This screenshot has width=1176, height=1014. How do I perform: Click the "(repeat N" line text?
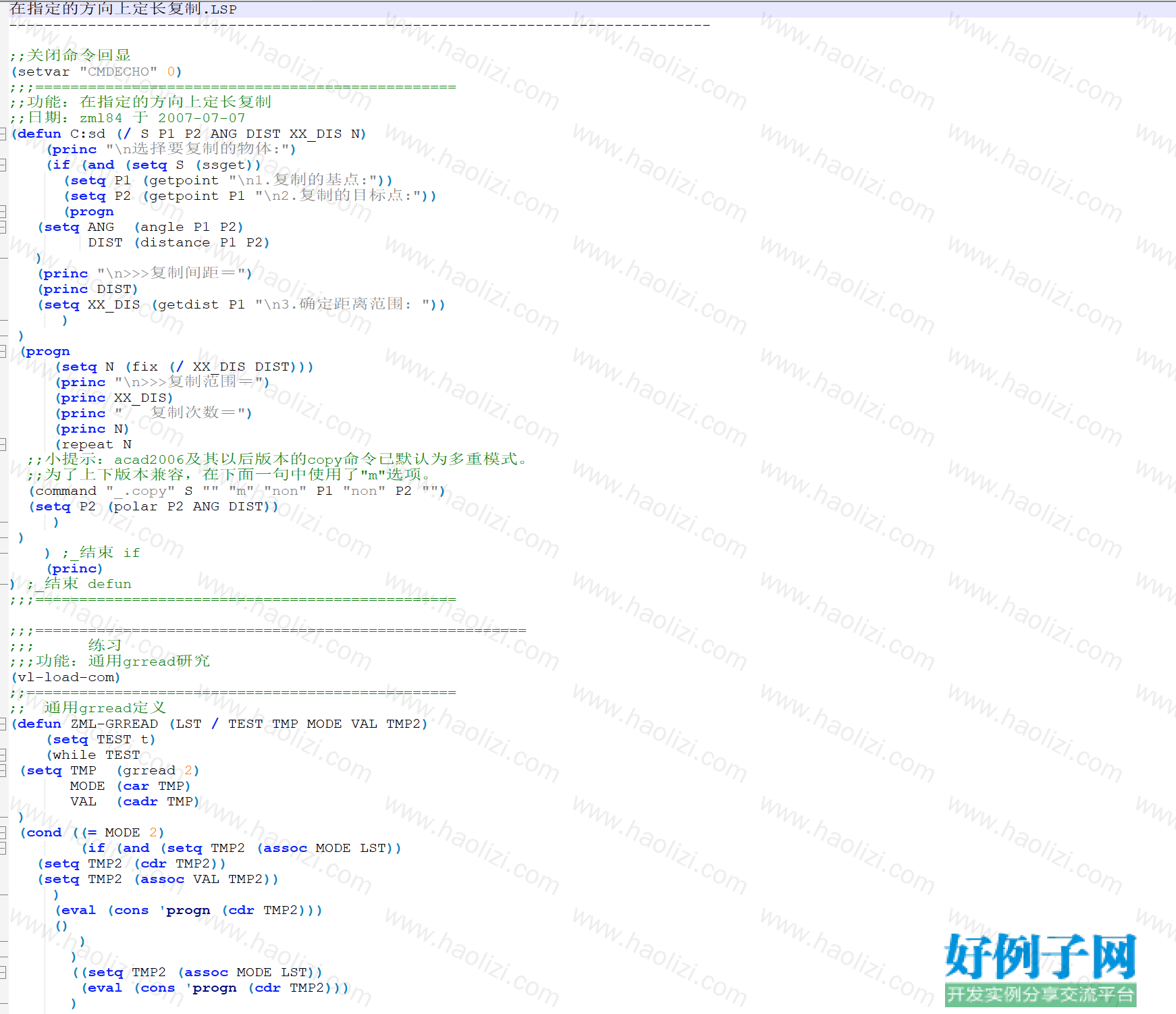pyautogui.click(x=93, y=444)
